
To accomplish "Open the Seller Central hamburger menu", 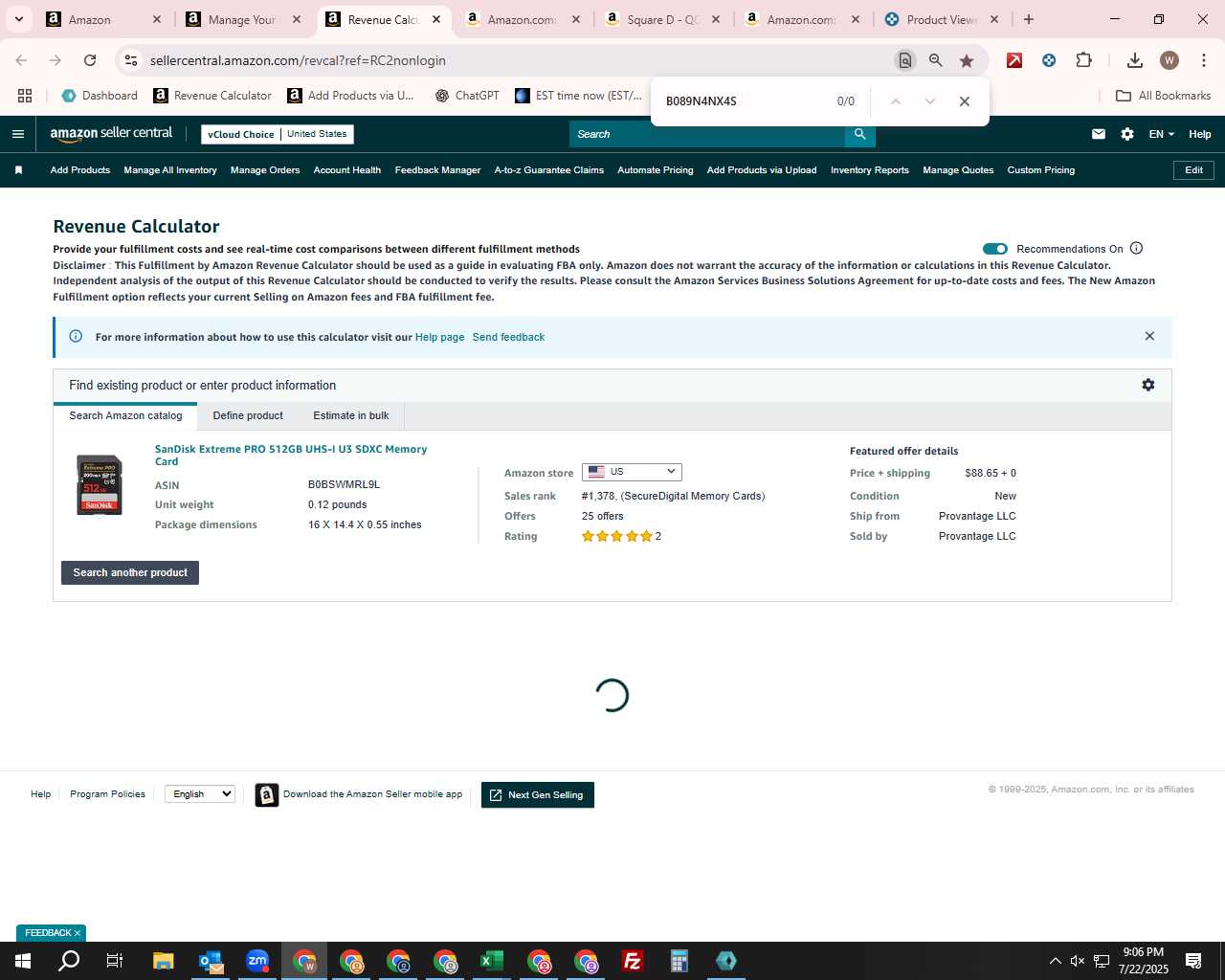I will pos(17,134).
